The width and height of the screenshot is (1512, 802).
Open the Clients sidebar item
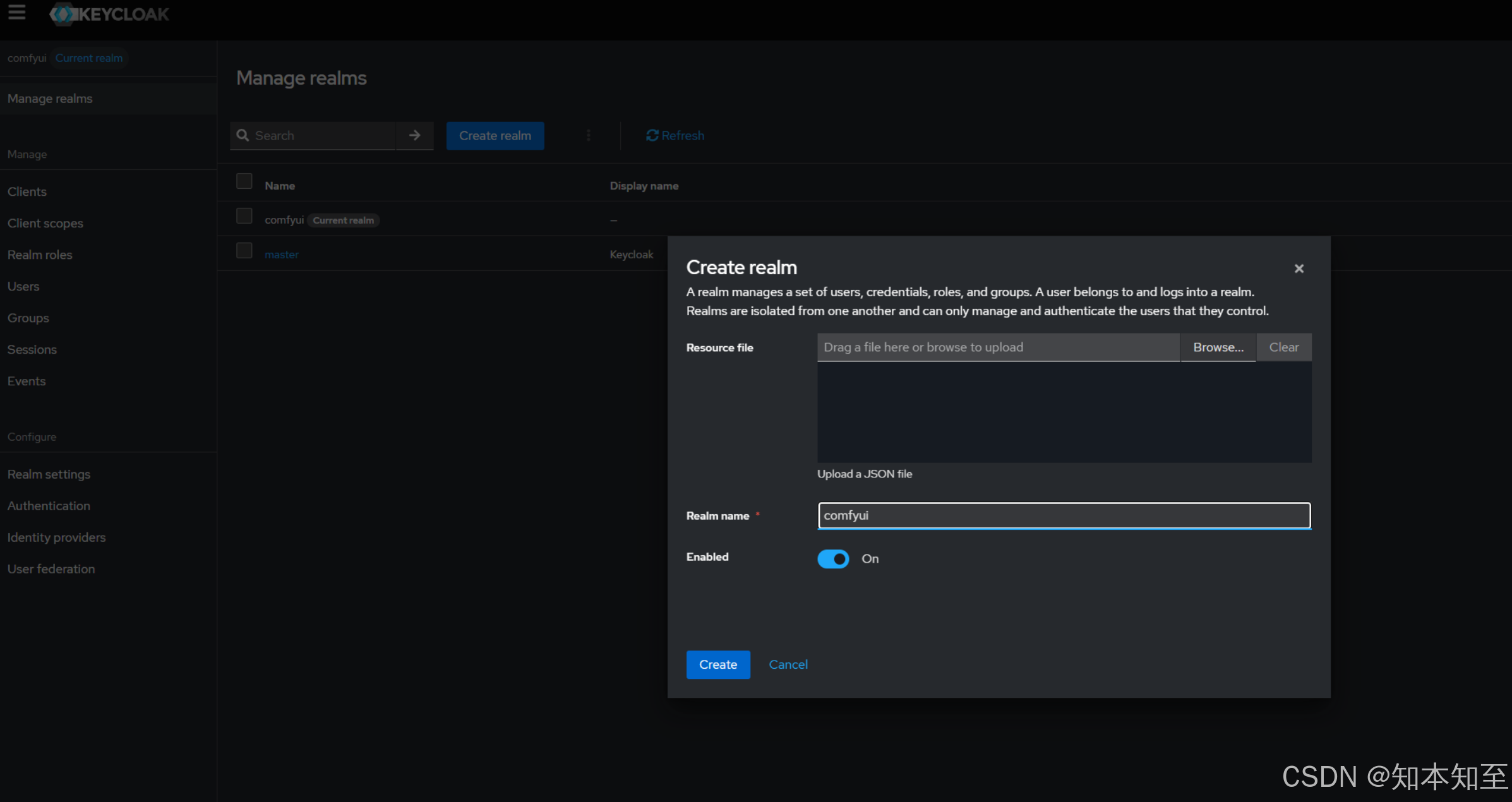pyautogui.click(x=27, y=191)
